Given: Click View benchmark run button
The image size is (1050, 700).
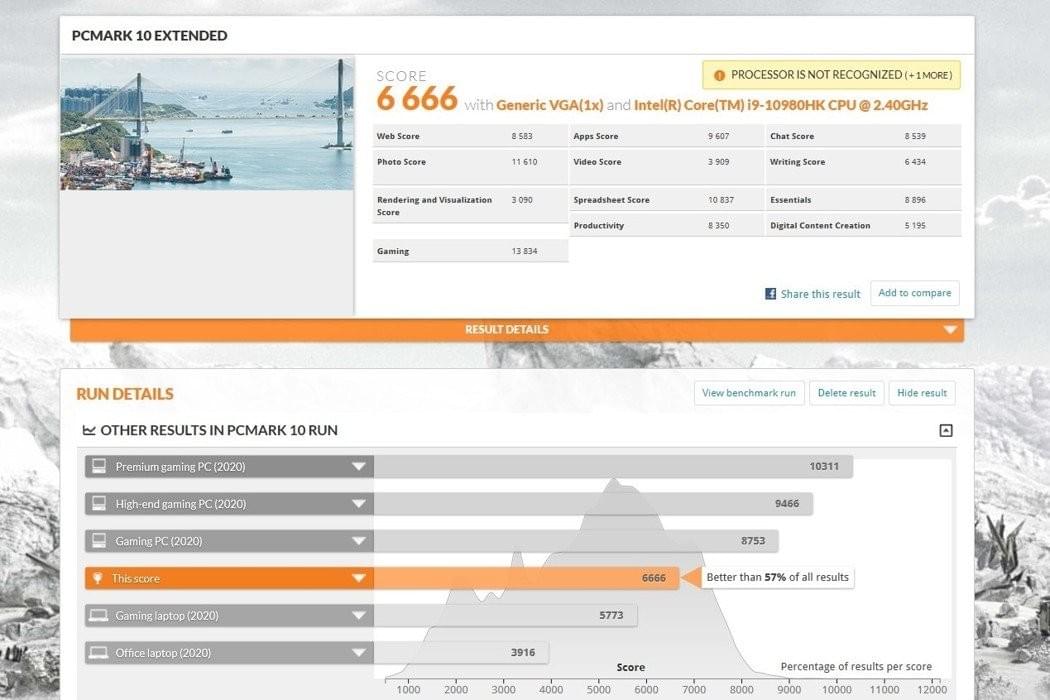Looking at the screenshot, I should click(x=749, y=393).
